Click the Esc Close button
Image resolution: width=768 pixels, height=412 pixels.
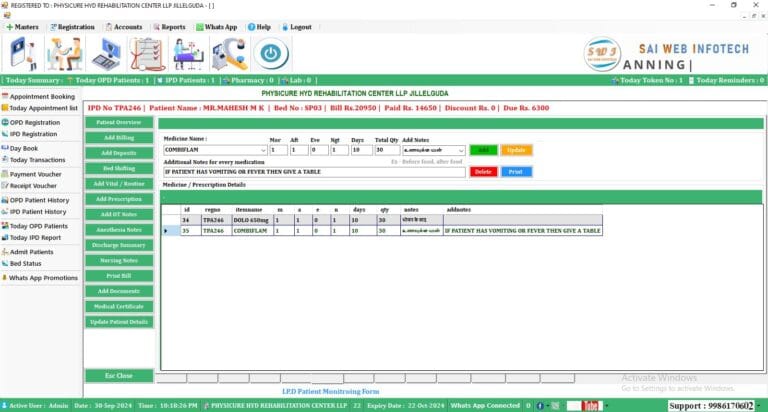(x=119, y=376)
